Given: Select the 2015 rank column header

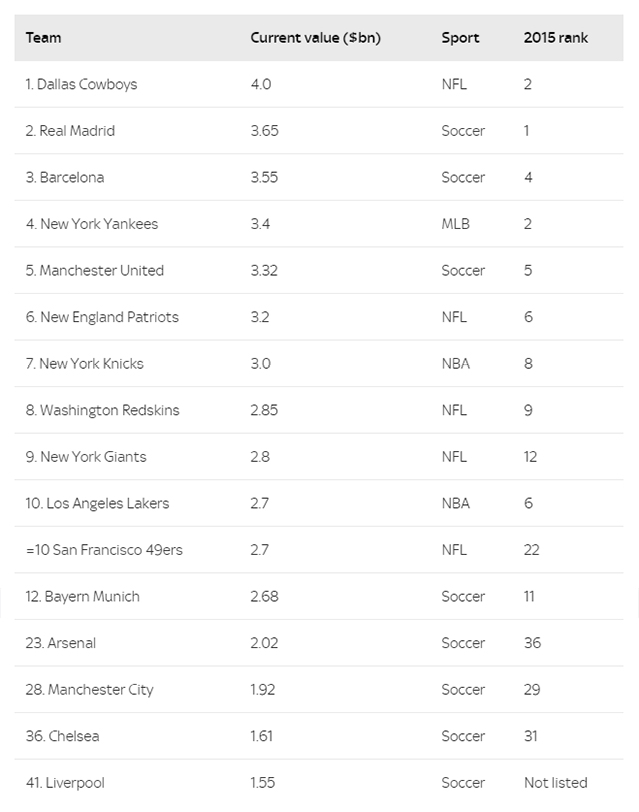Looking at the screenshot, I should click(x=556, y=38).
